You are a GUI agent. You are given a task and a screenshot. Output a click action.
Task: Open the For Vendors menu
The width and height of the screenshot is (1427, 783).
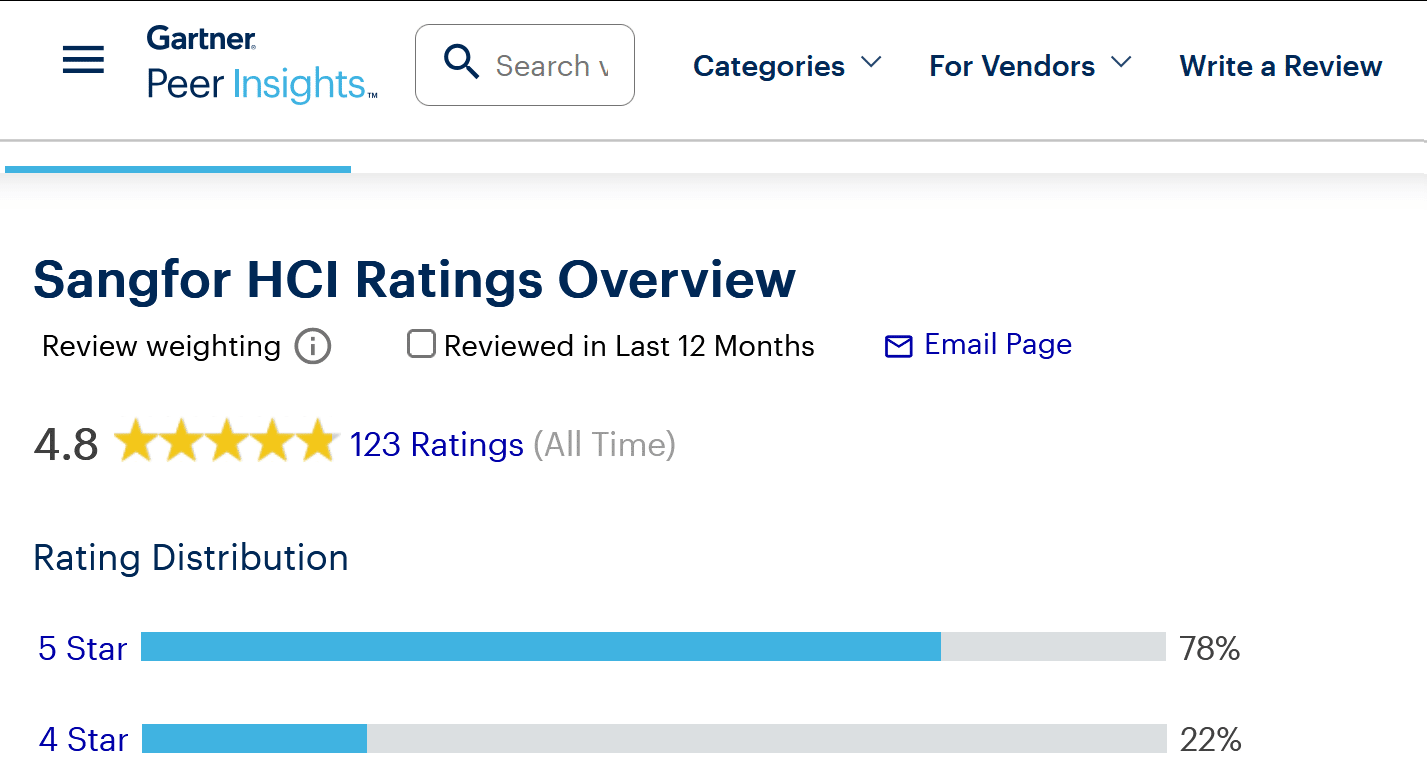click(1011, 66)
